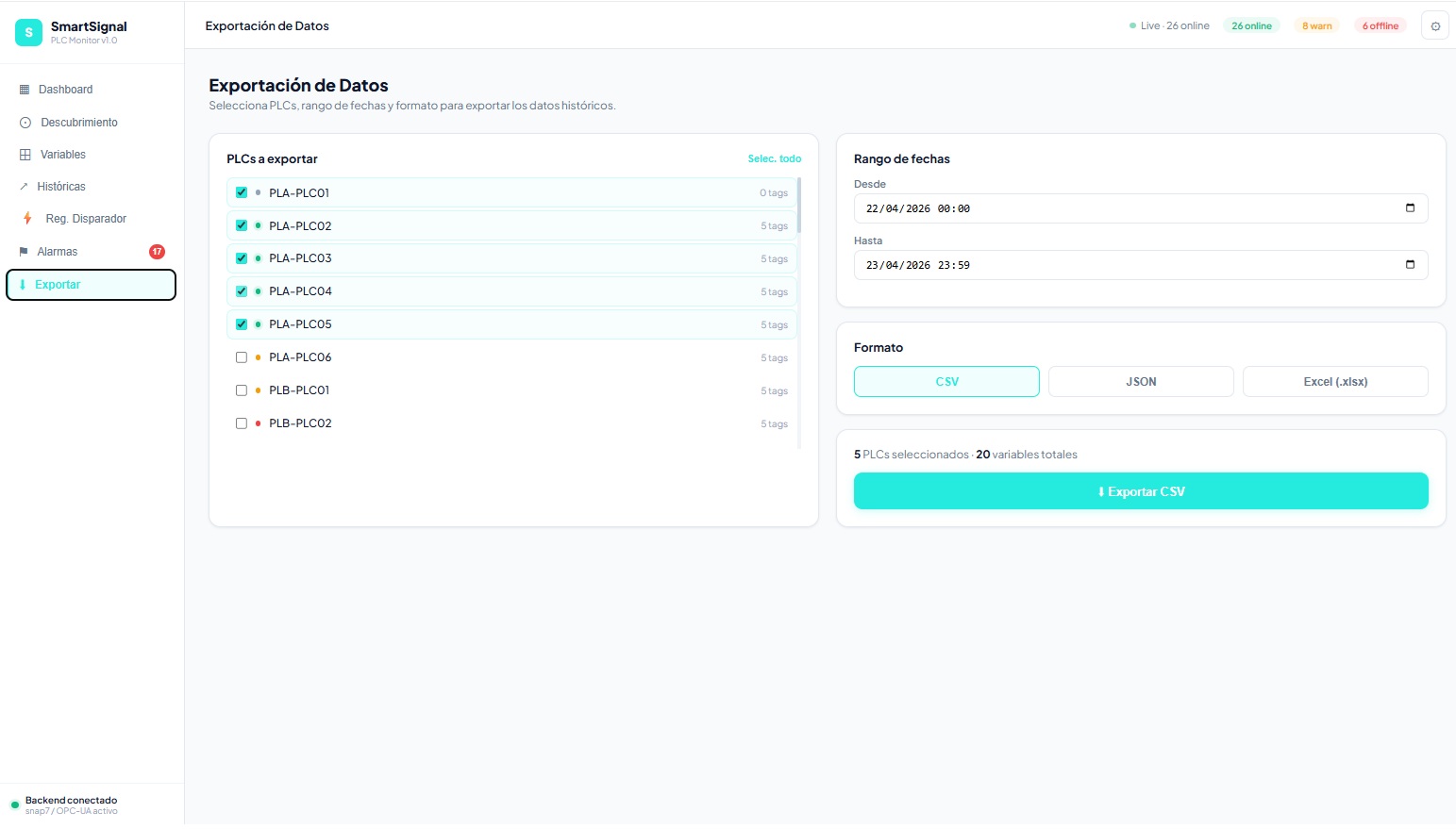1456x829 pixels.
Task: Check the PLA-PLC06 checkbox
Action: [x=242, y=357]
